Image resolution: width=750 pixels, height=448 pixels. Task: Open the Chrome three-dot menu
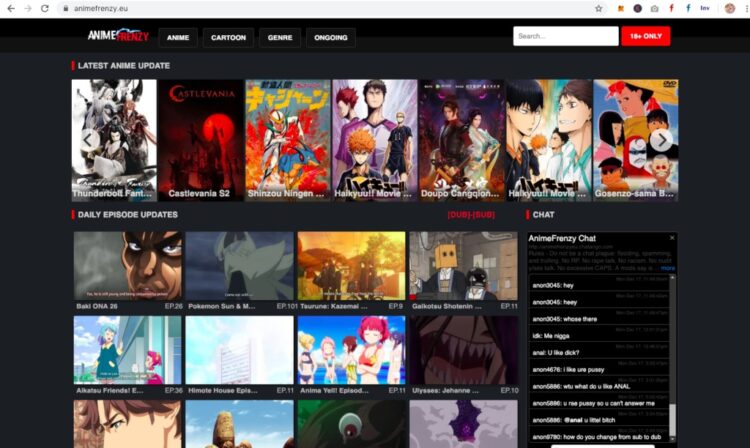pos(745,8)
